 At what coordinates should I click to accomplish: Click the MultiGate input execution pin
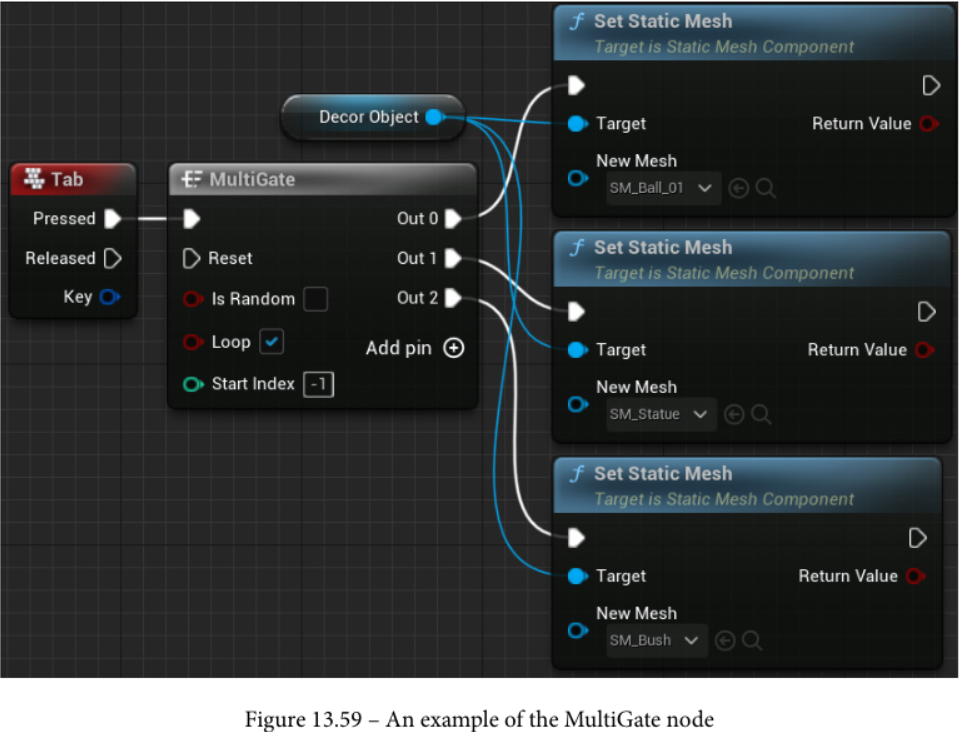point(192,218)
